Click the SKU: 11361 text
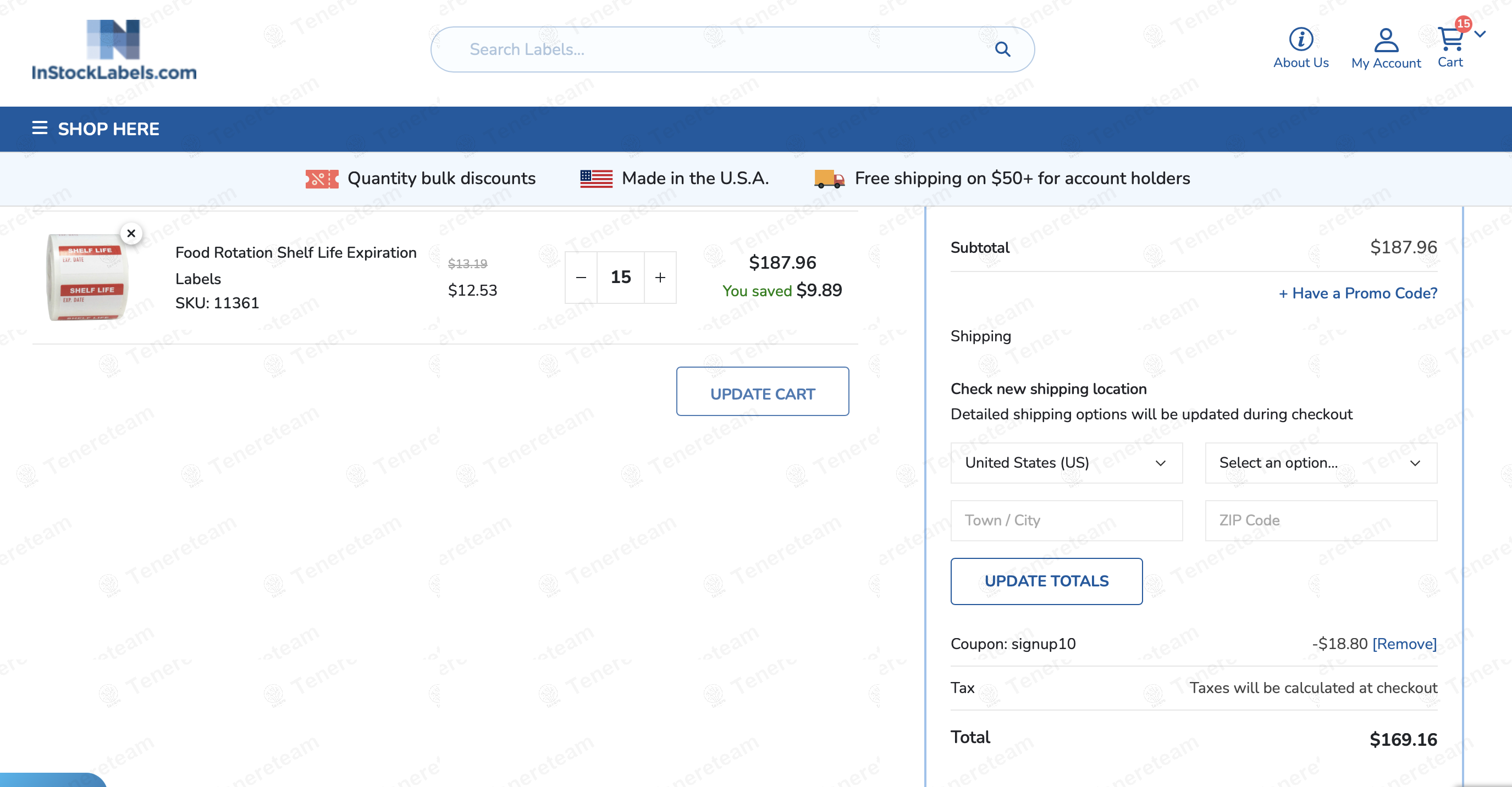Image resolution: width=1512 pixels, height=787 pixels. click(x=217, y=303)
